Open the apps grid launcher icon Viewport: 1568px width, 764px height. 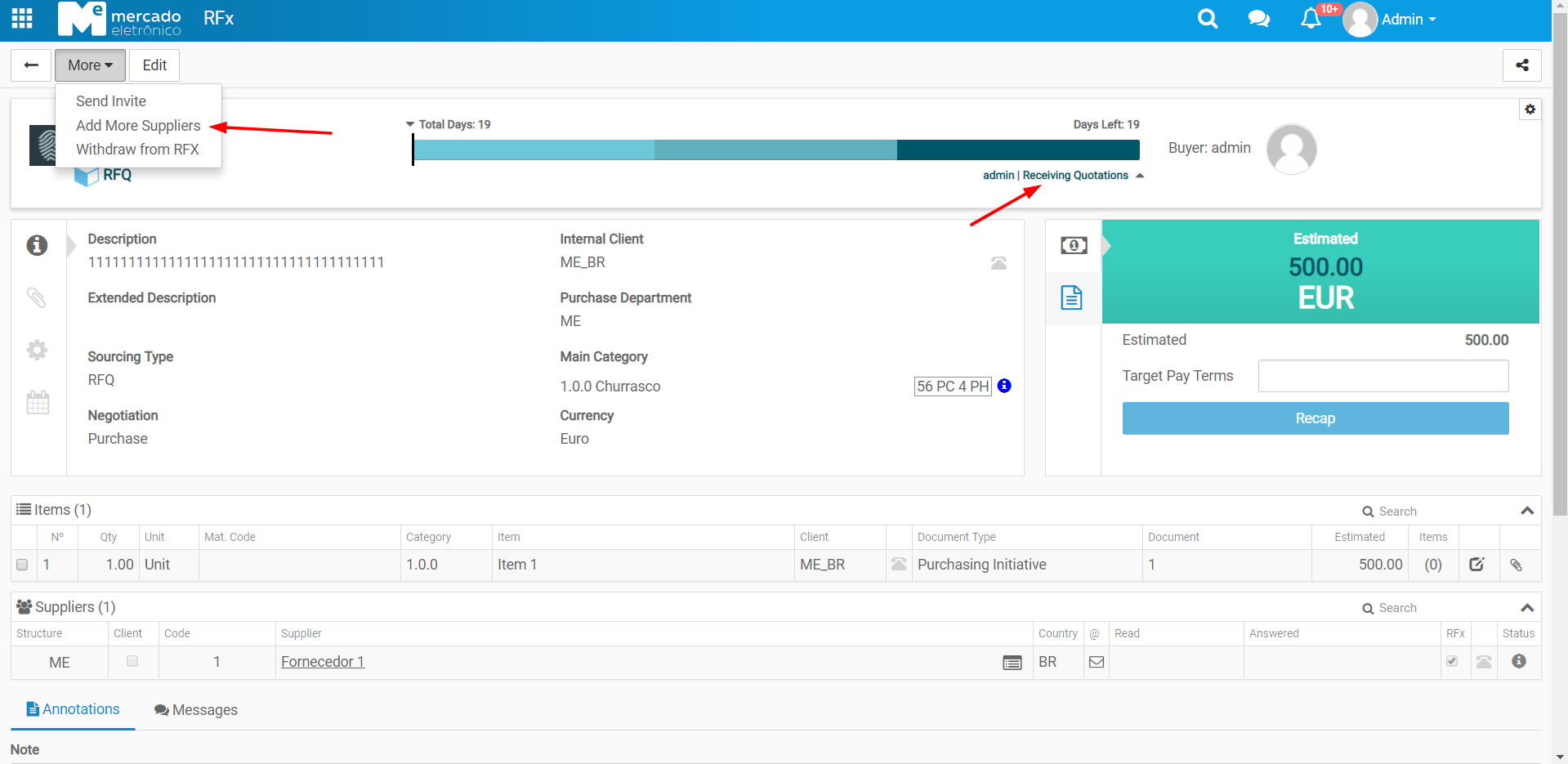pos(22,19)
